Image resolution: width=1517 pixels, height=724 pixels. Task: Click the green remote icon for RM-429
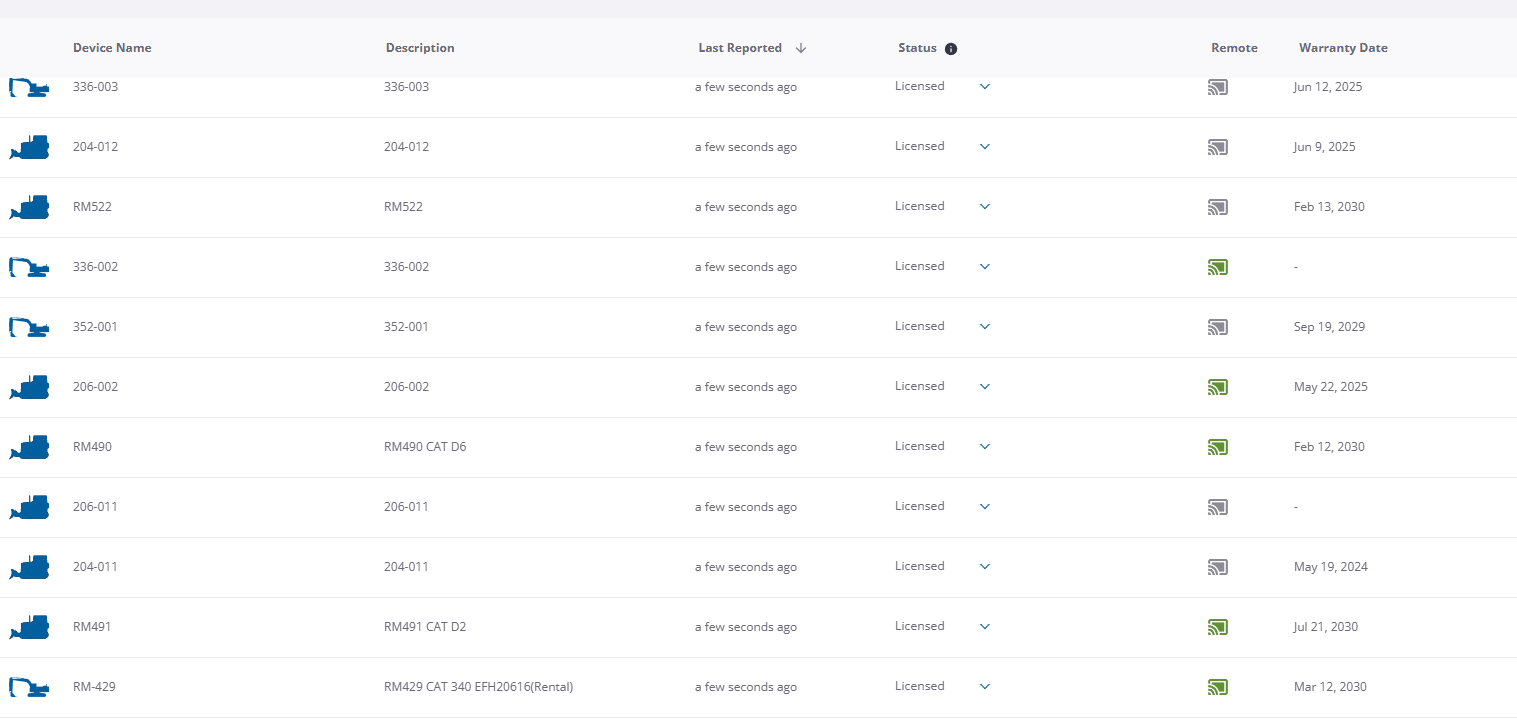coord(1217,687)
